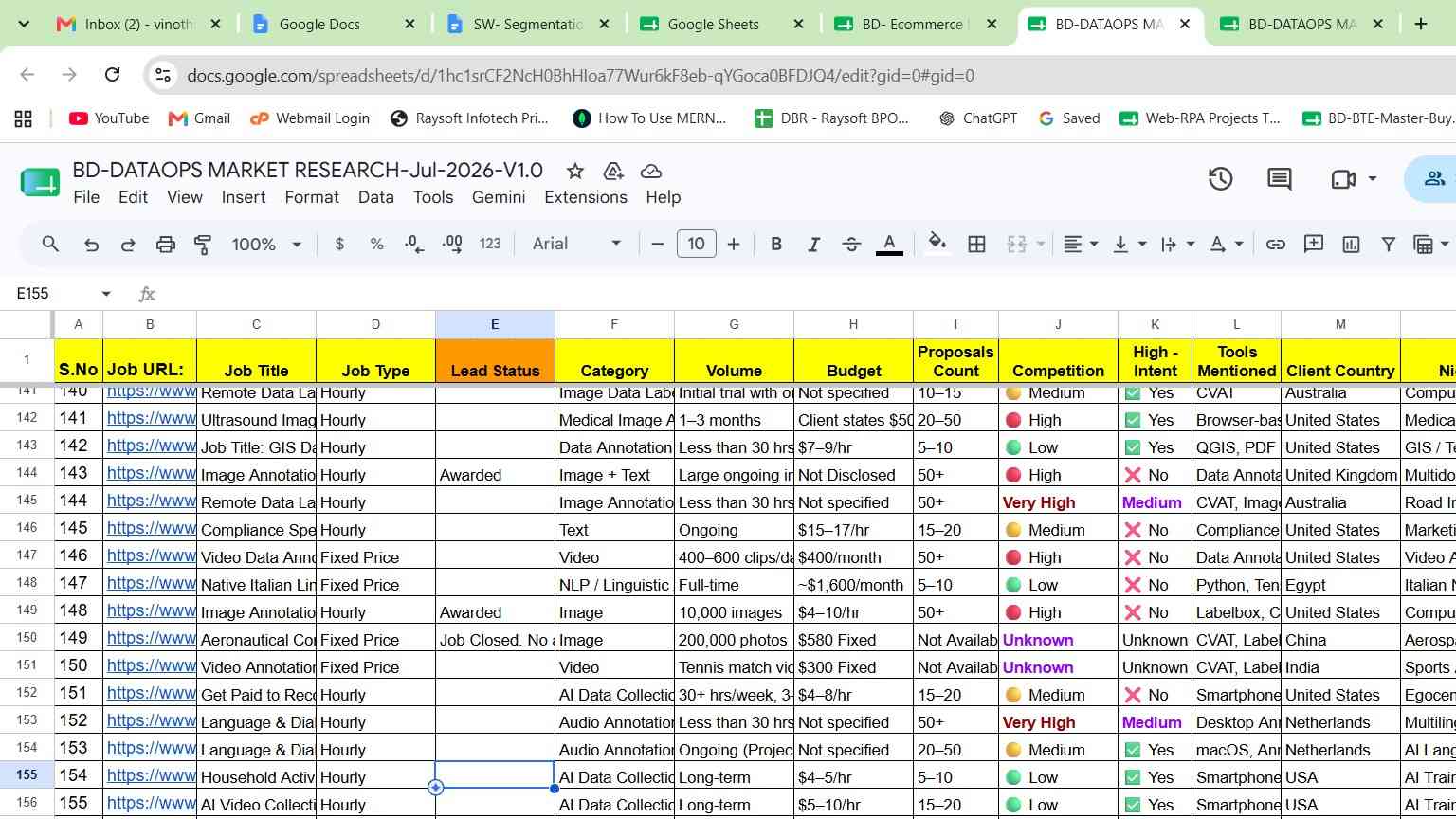Click the insert chart icon

(1351, 245)
